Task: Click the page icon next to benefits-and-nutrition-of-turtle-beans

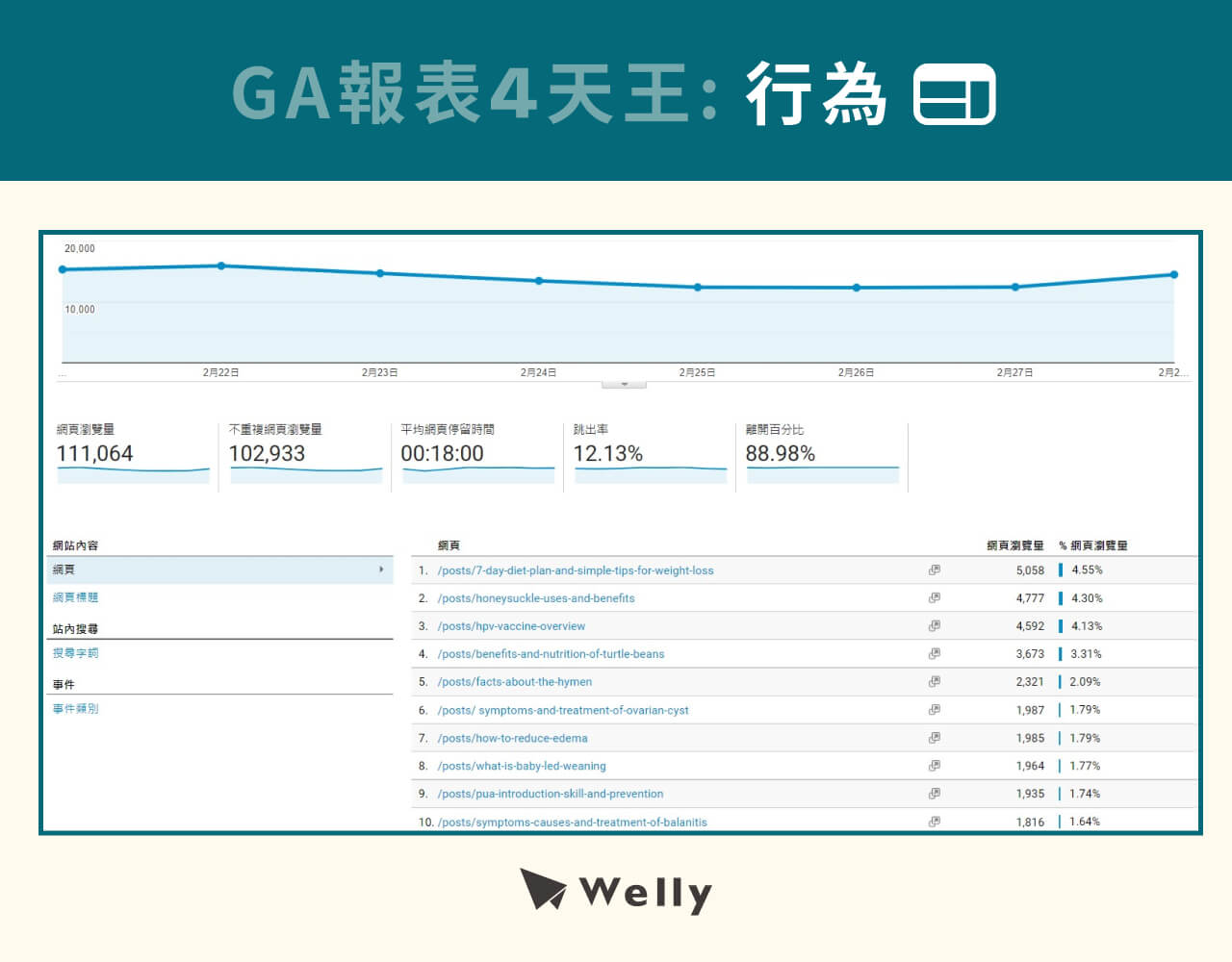Action: (934, 654)
